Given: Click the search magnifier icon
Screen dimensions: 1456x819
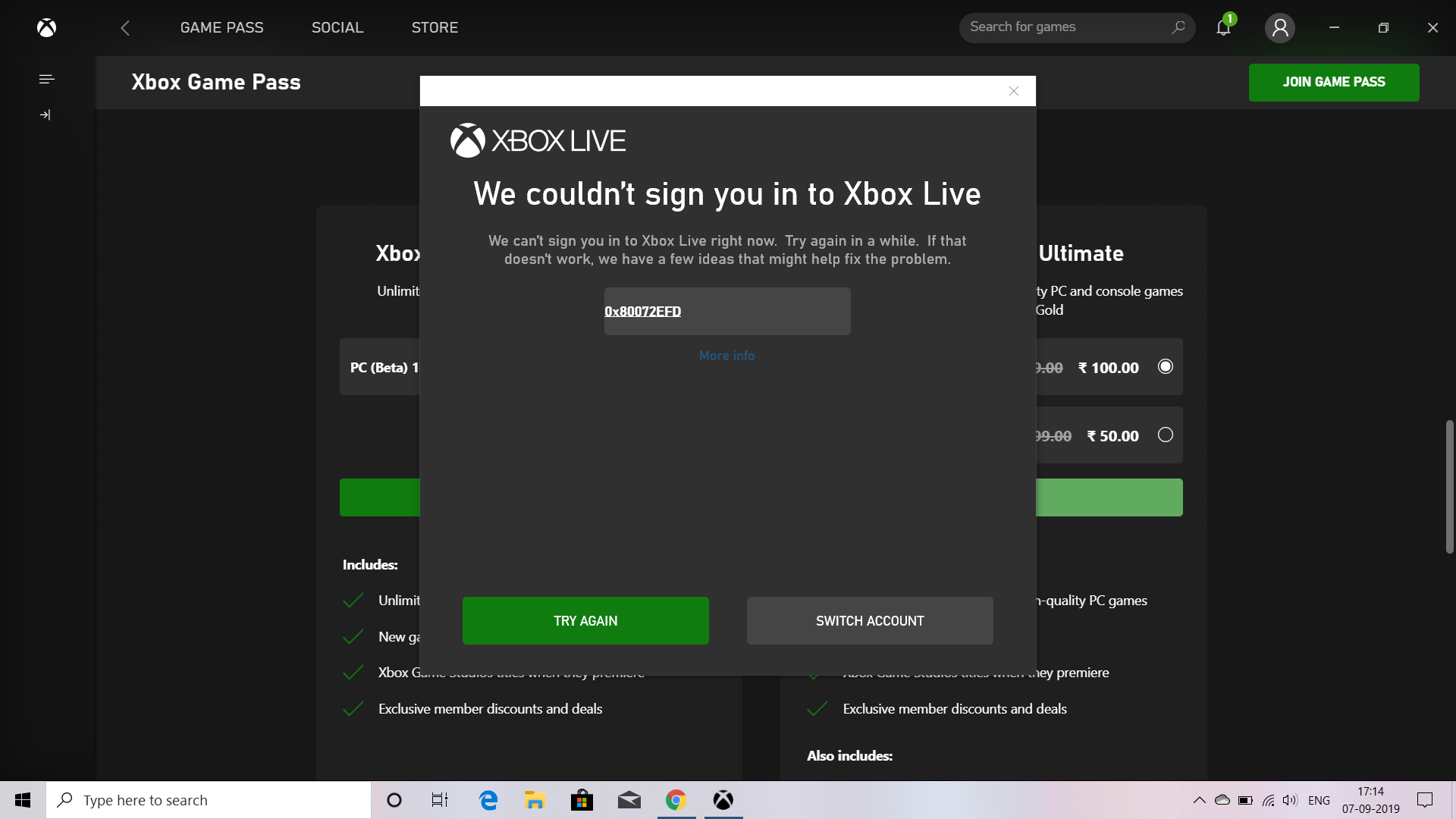Looking at the screenshot, I should click(1178, 27).
